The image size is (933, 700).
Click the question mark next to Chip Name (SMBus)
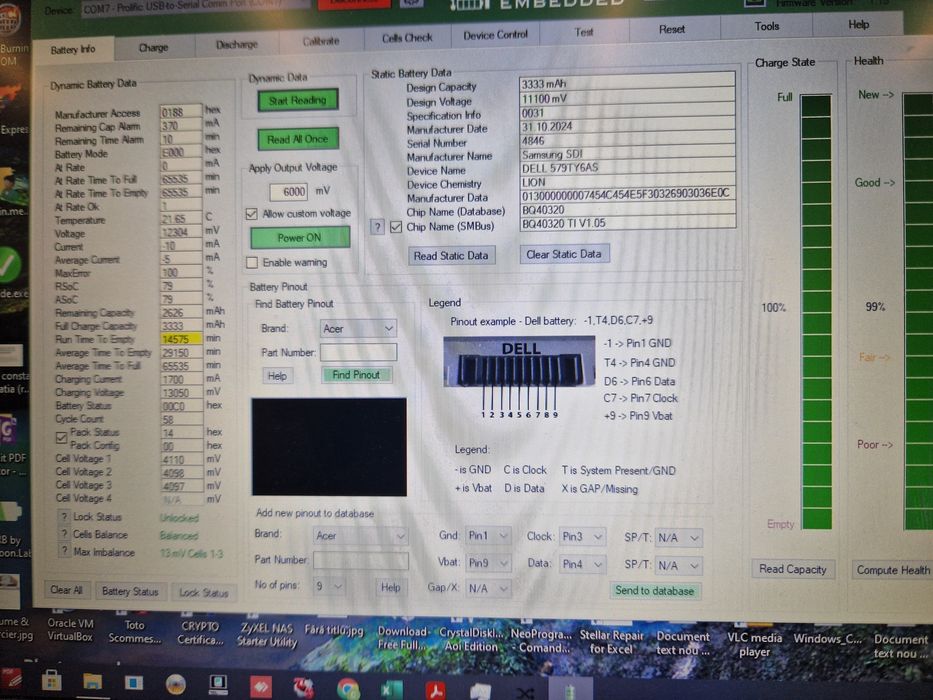377,227
